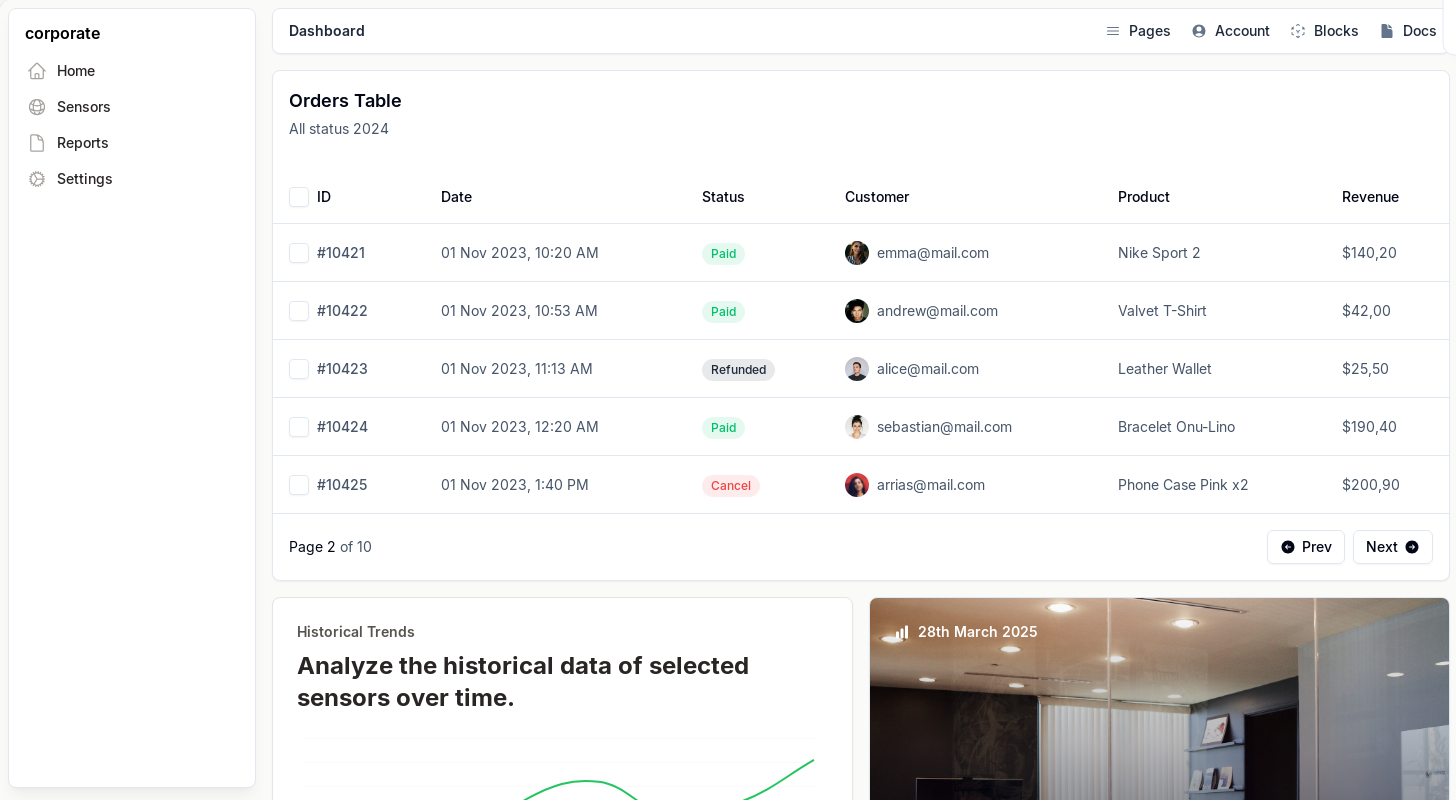Click the Cancel status badge on #10425
The height and width of the screenshot is (800, 1456).
click(730, 486)
